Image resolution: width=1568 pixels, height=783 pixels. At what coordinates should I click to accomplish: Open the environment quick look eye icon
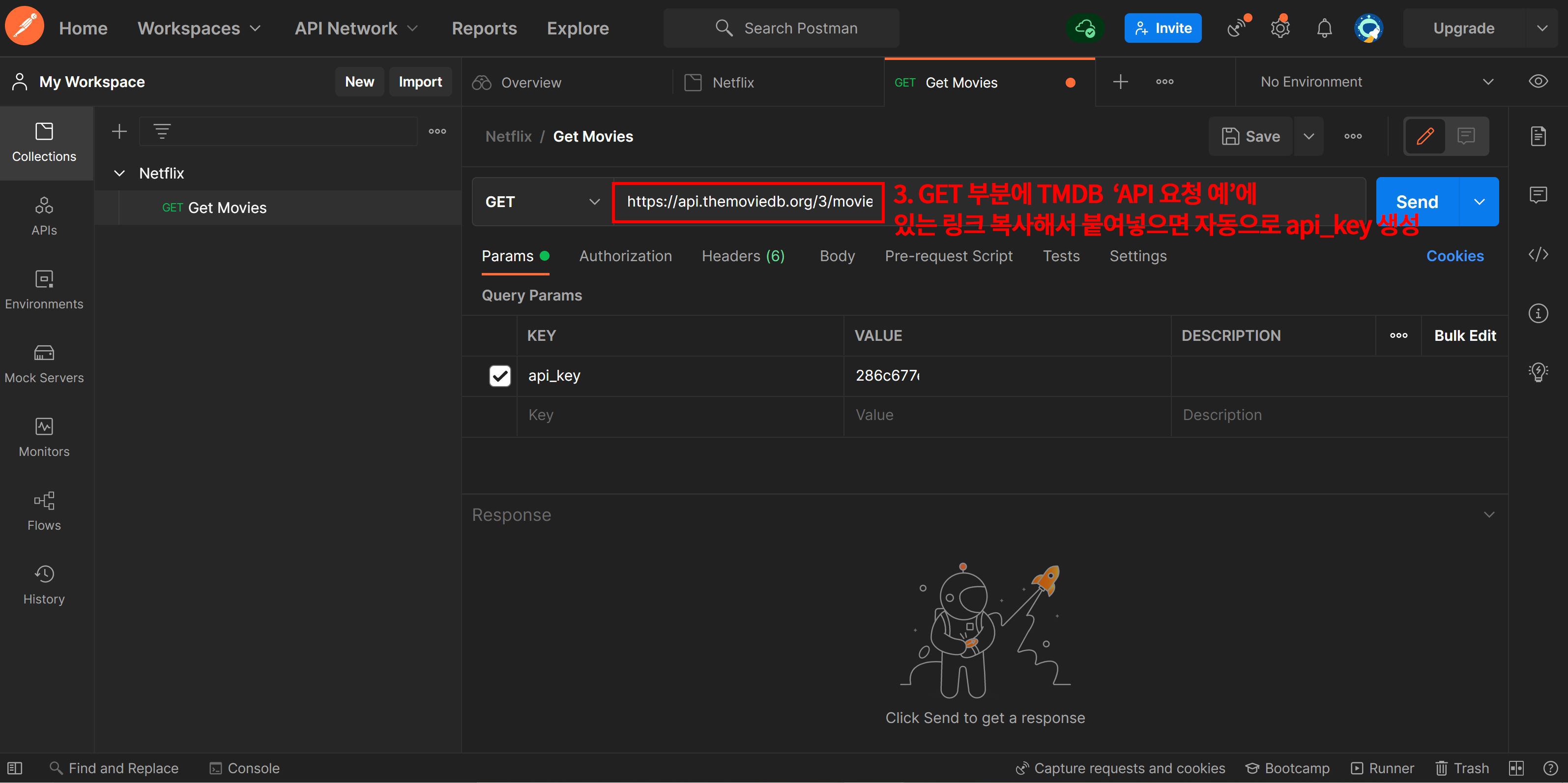[x=1538, y=82]
